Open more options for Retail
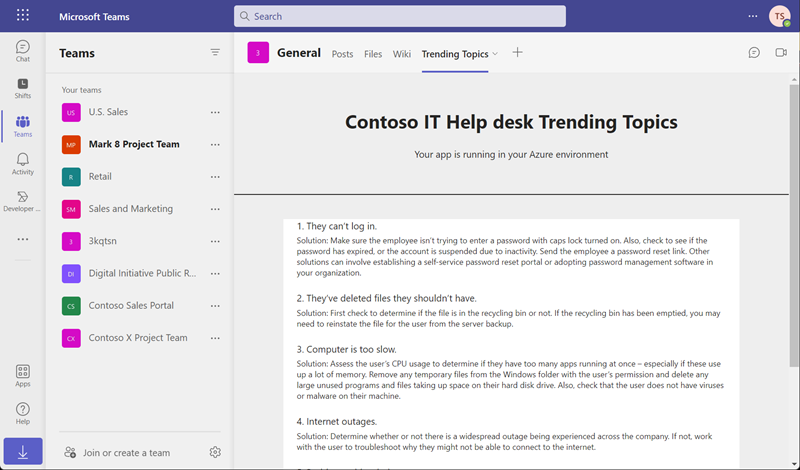 point(215,177)
